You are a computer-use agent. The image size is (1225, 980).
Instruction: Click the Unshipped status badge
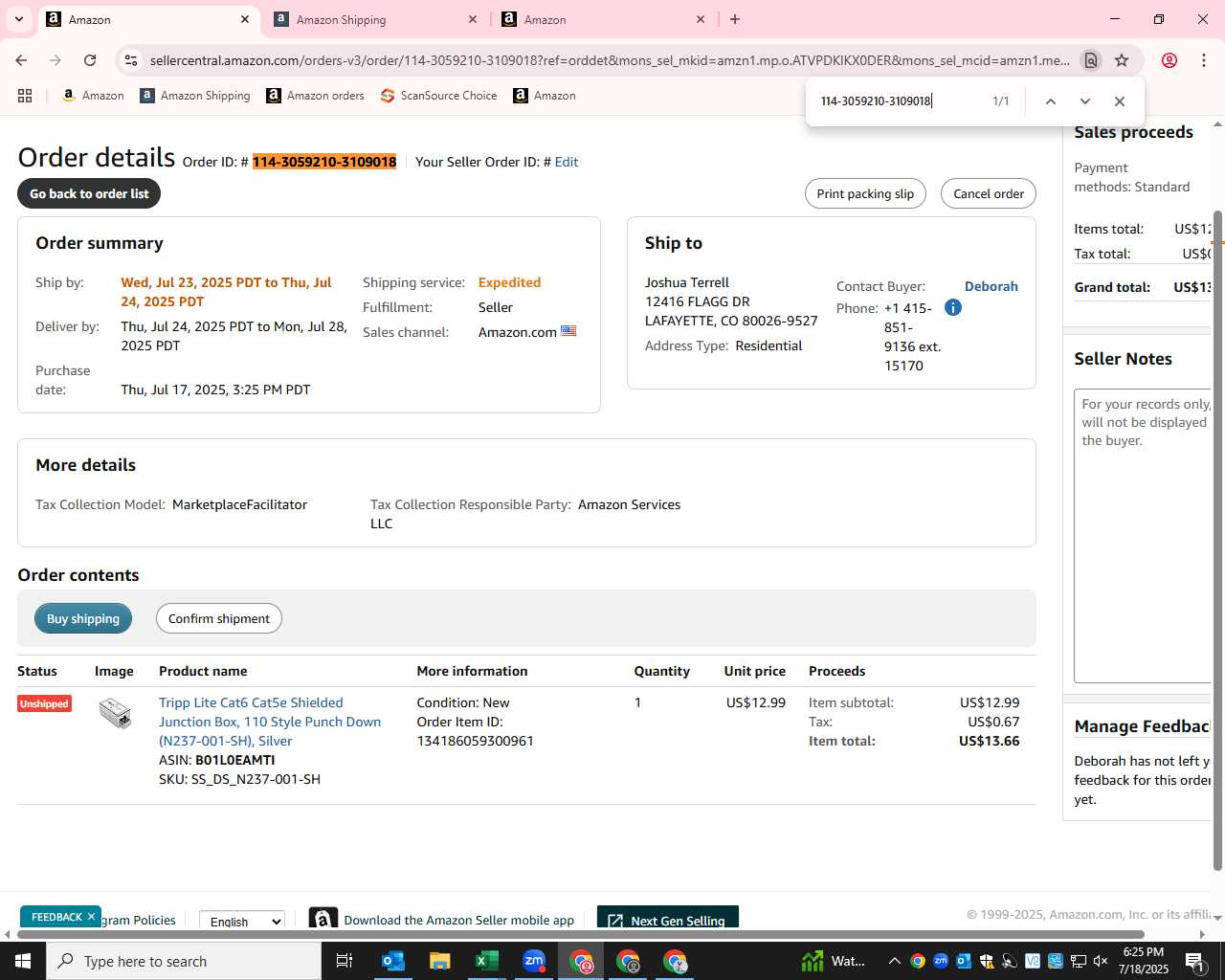(x=44, y=703)
